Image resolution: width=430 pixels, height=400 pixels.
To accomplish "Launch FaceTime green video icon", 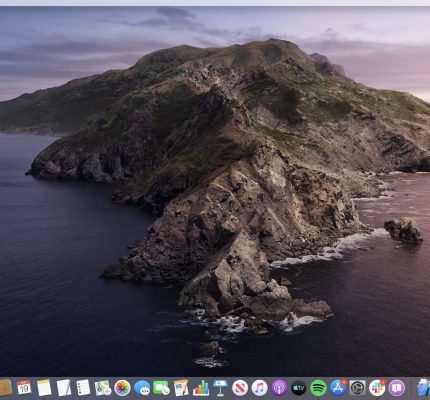I will pos(161,388).
